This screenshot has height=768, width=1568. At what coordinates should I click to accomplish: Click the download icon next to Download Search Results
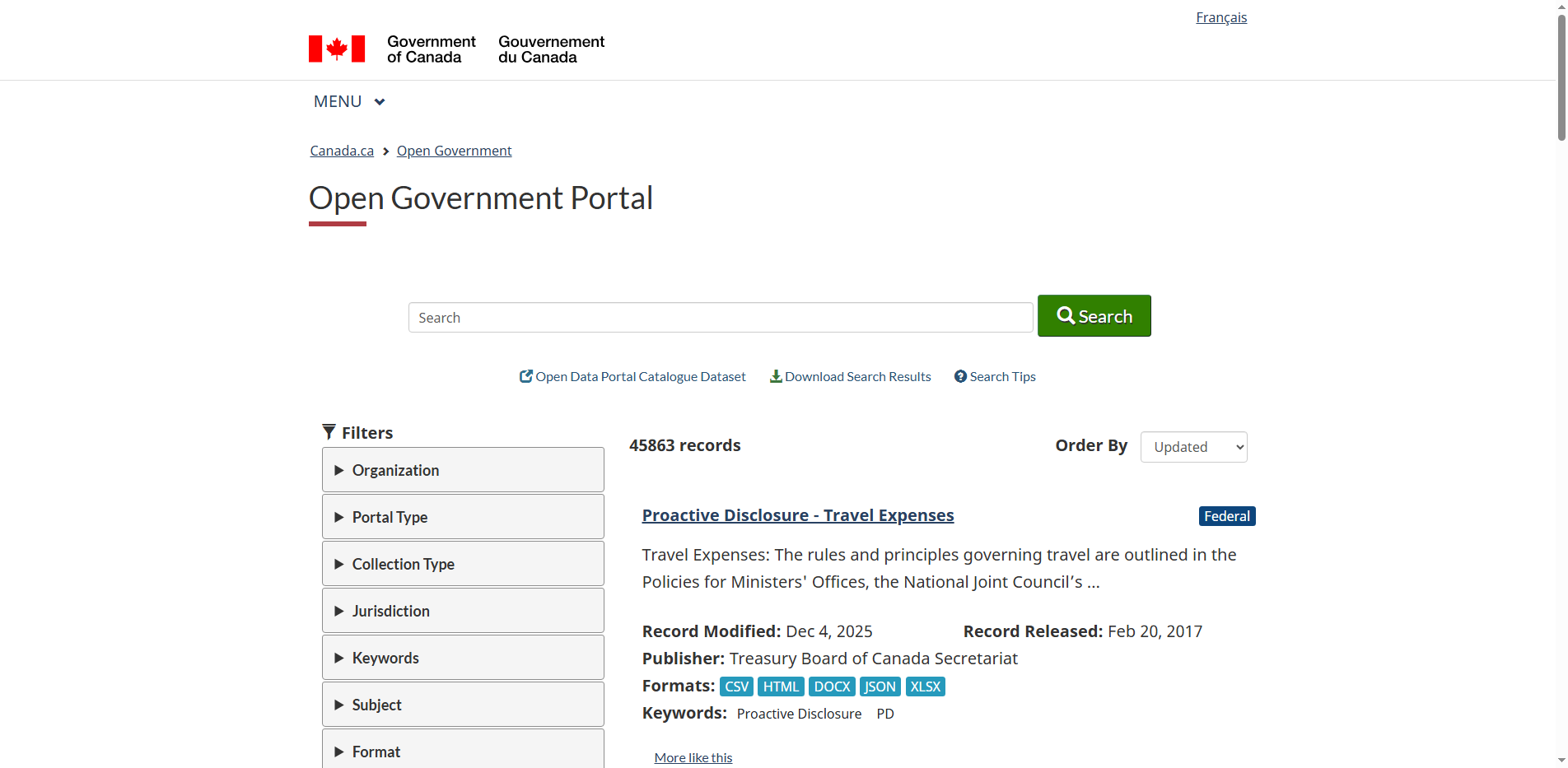click(x=775, y=375)
